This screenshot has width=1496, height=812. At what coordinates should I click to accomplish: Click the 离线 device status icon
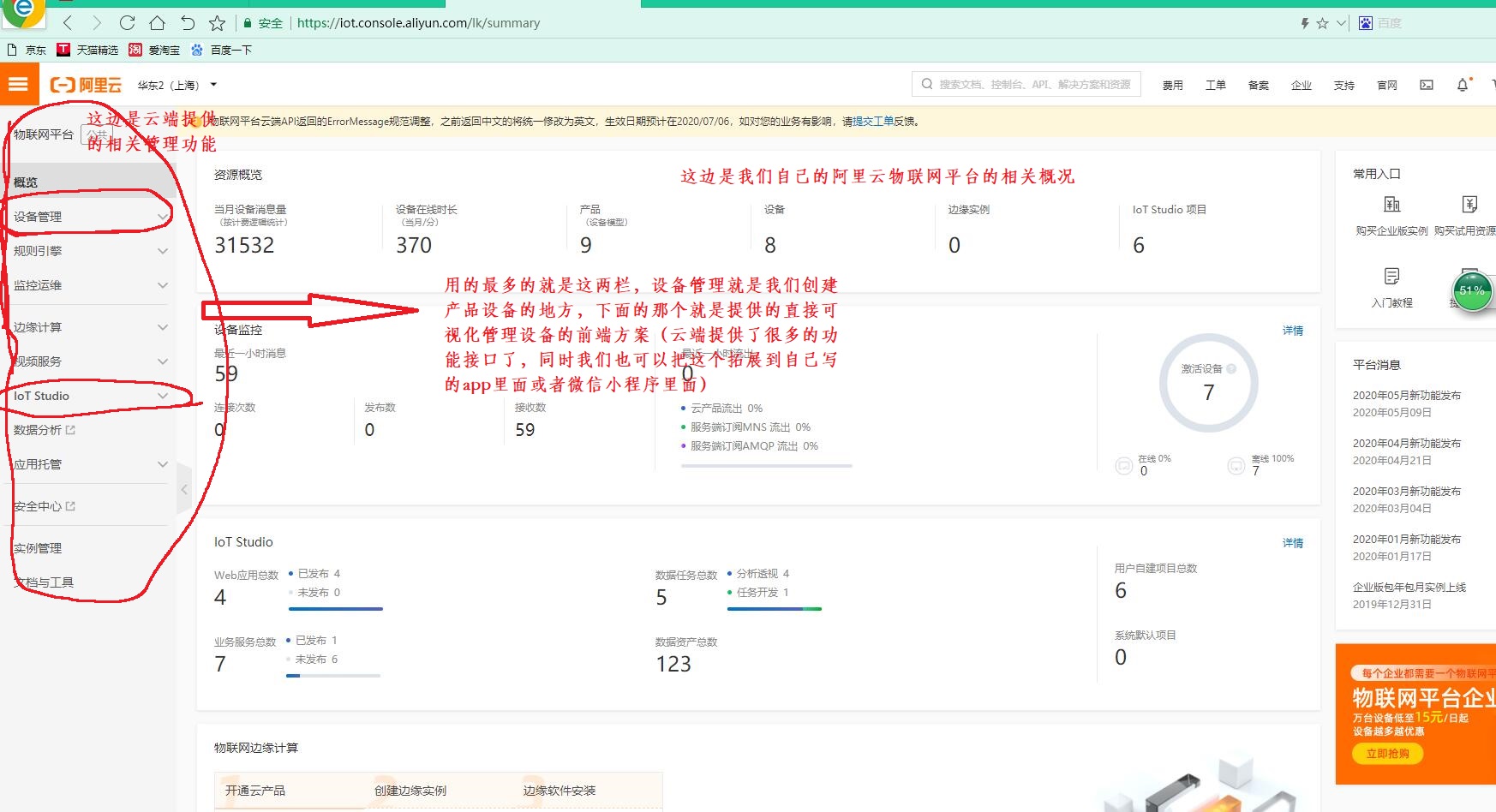[1236, 466]
